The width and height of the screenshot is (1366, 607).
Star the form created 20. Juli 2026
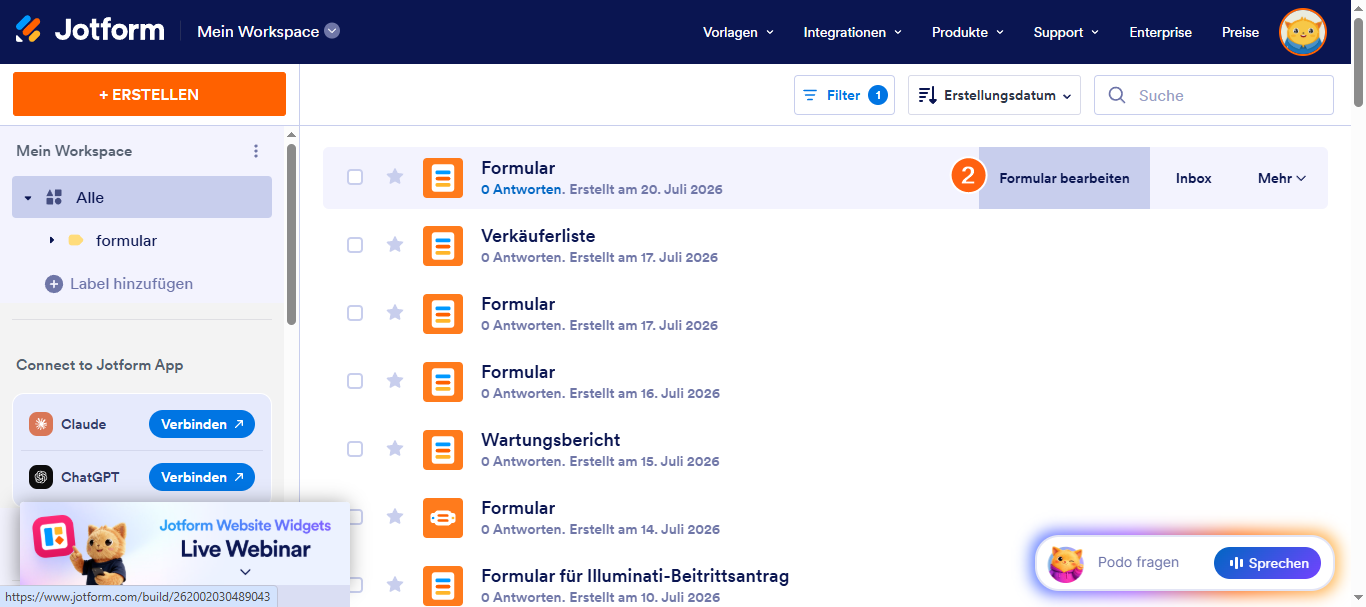pyautogui.click(x=395, y=177)
